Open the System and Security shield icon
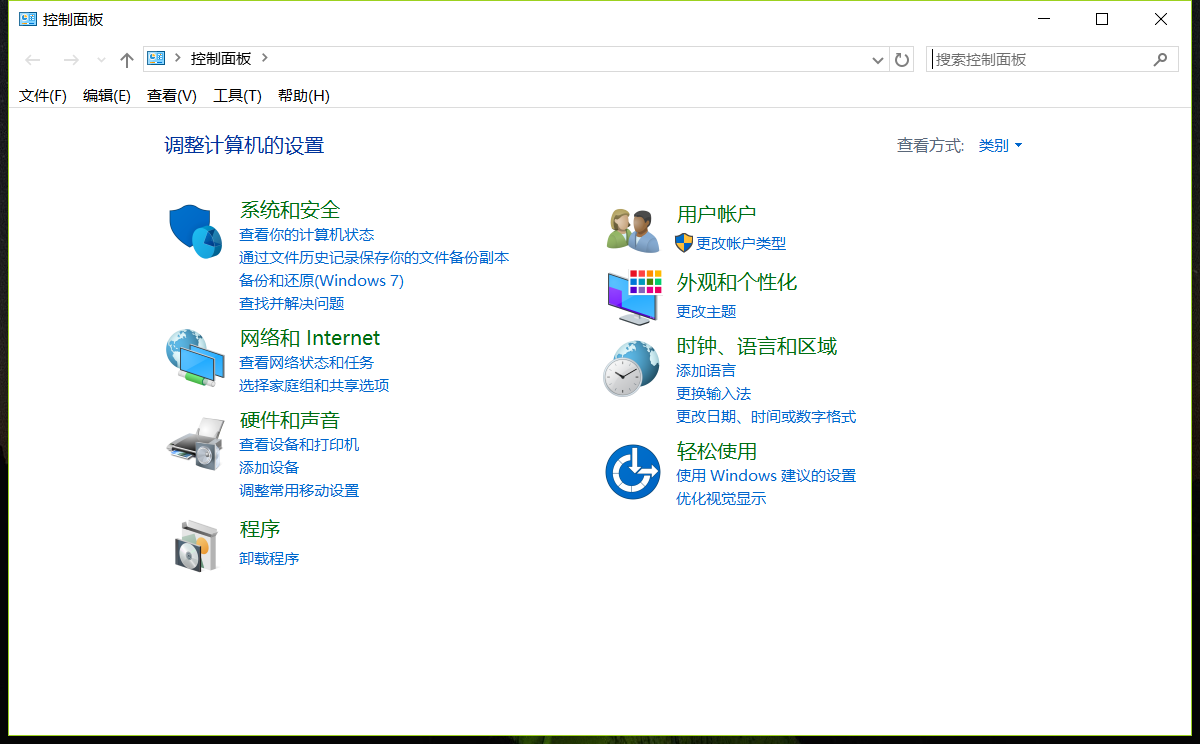Screen dimensions: 1200x744 click(195, 231)
